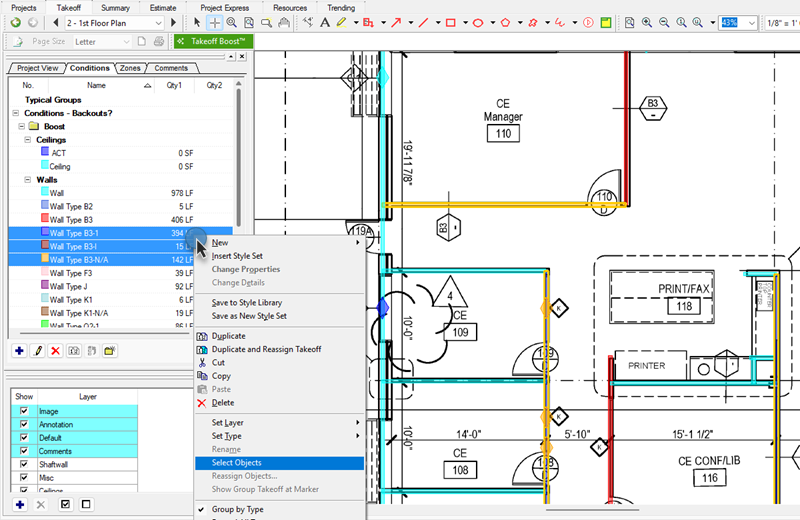The width and height of the screenshot is (800, 520).
Task: Select the red ellipse drawing tool
Action: (x=478, y=22)
